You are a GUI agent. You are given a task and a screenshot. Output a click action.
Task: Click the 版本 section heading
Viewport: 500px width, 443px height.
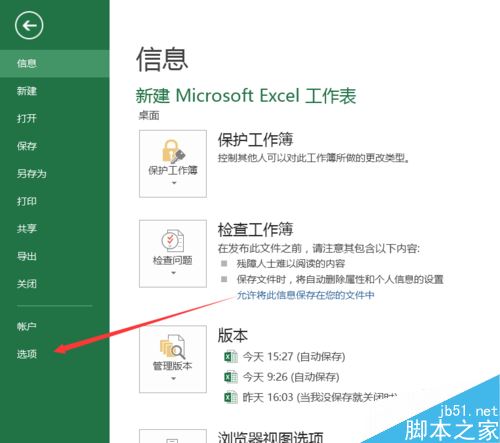pyautogui.click(x=233, y=335)
